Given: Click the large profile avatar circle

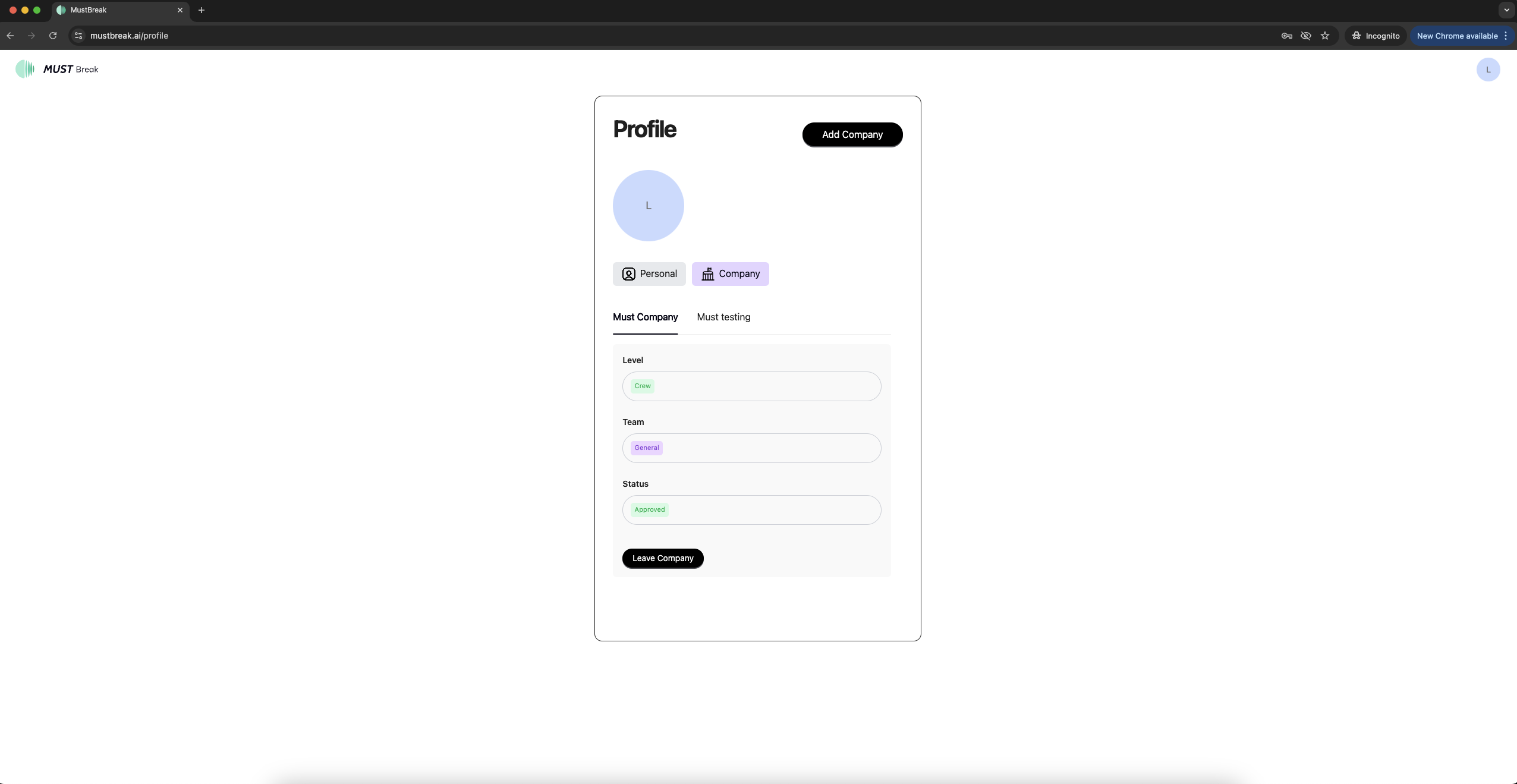Looking at the screenshot, I should pos(649,206).
